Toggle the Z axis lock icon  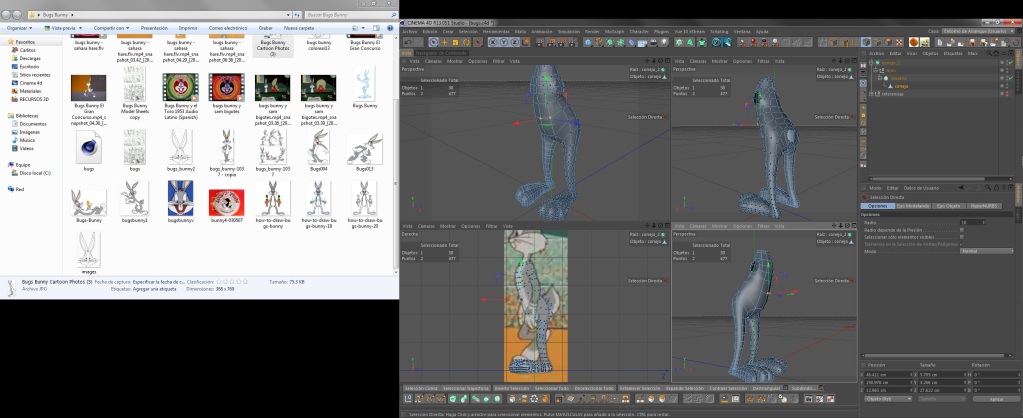tap(514, 42)
